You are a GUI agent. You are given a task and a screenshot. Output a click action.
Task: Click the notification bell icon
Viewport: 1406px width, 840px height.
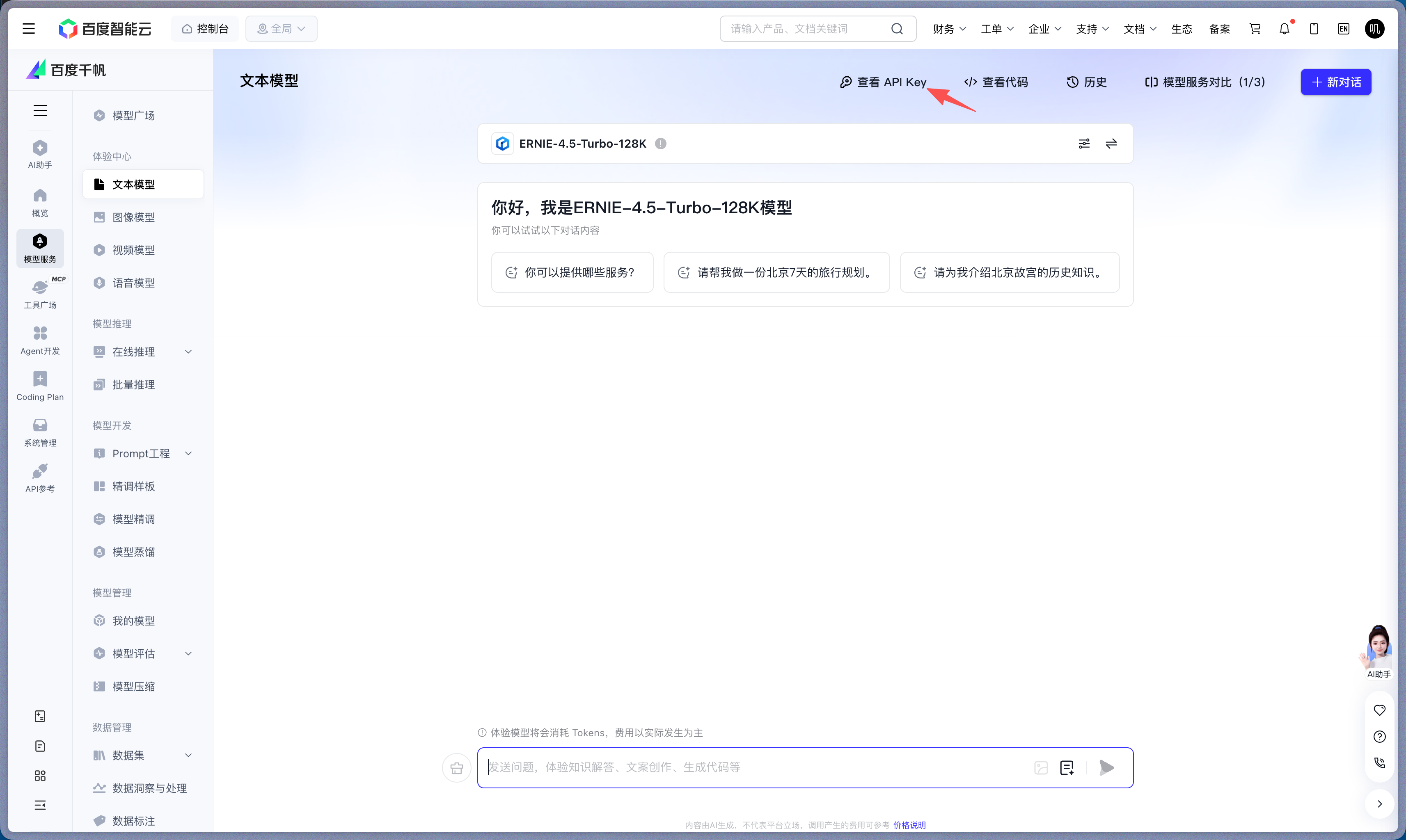(x=1284, y=28)
